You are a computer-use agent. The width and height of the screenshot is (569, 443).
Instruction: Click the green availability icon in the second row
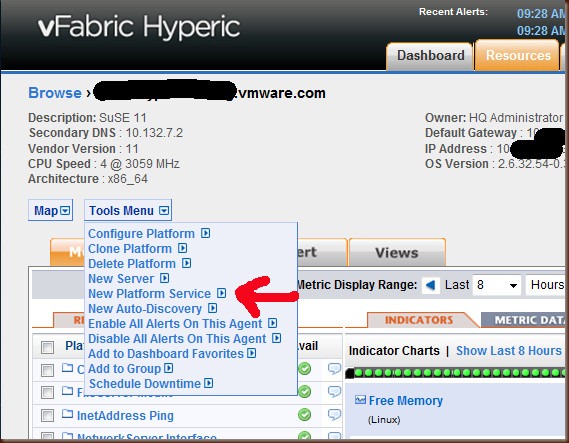tap(304, 391)
